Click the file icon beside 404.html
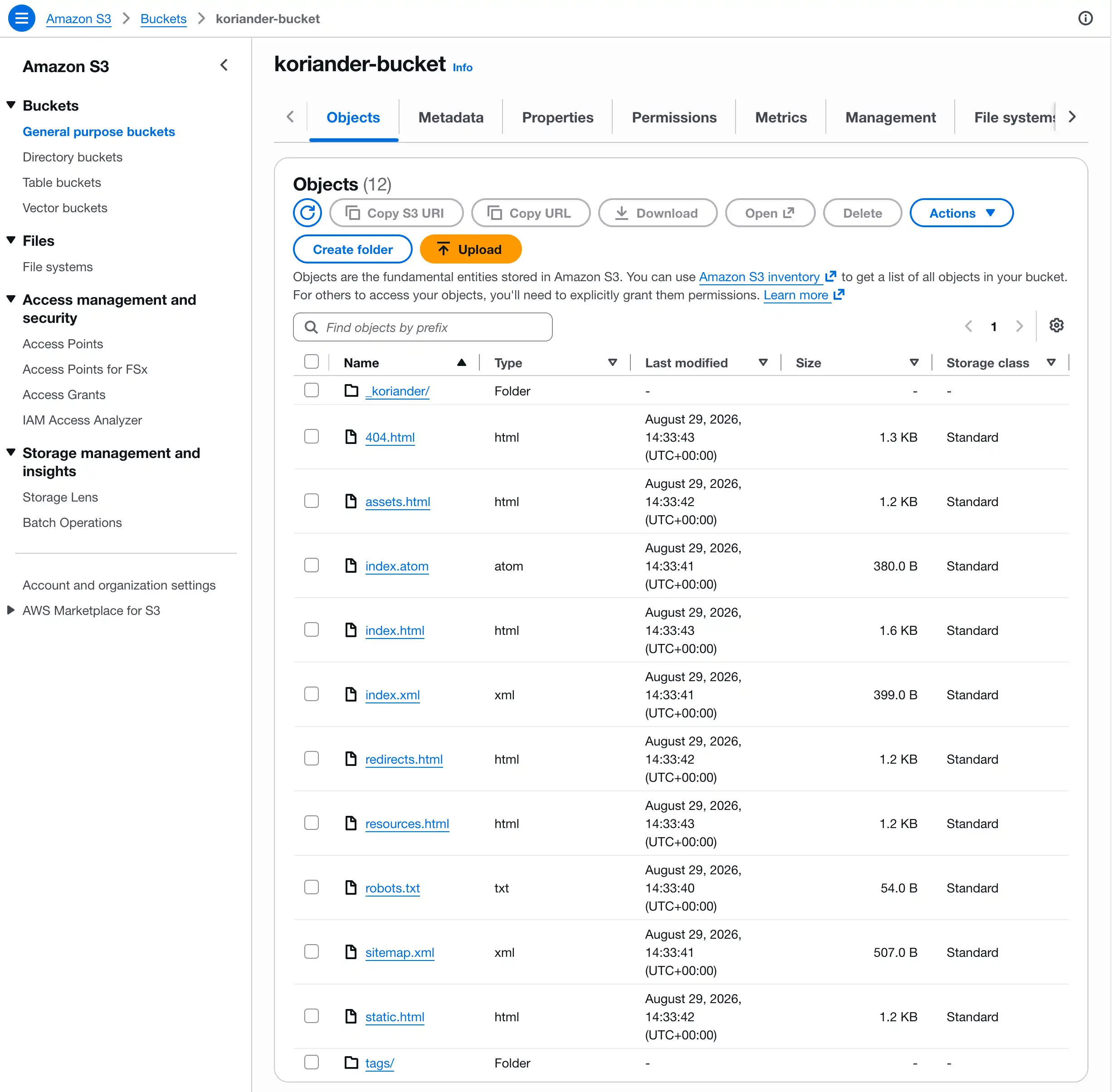 coord(351,436)
